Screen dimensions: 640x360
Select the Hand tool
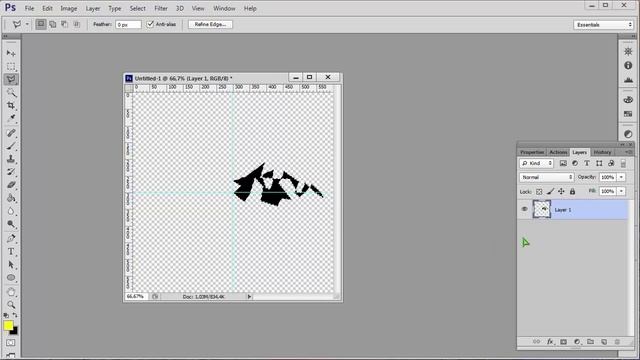[x=11, y=292]
